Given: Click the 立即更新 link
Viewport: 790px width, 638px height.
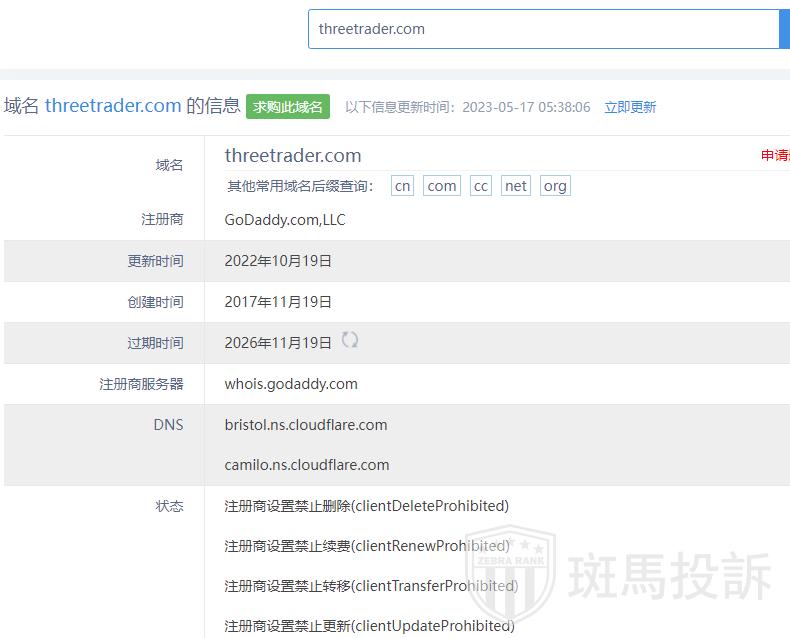Looking at the screenshot, I should (x=630, y=107).
